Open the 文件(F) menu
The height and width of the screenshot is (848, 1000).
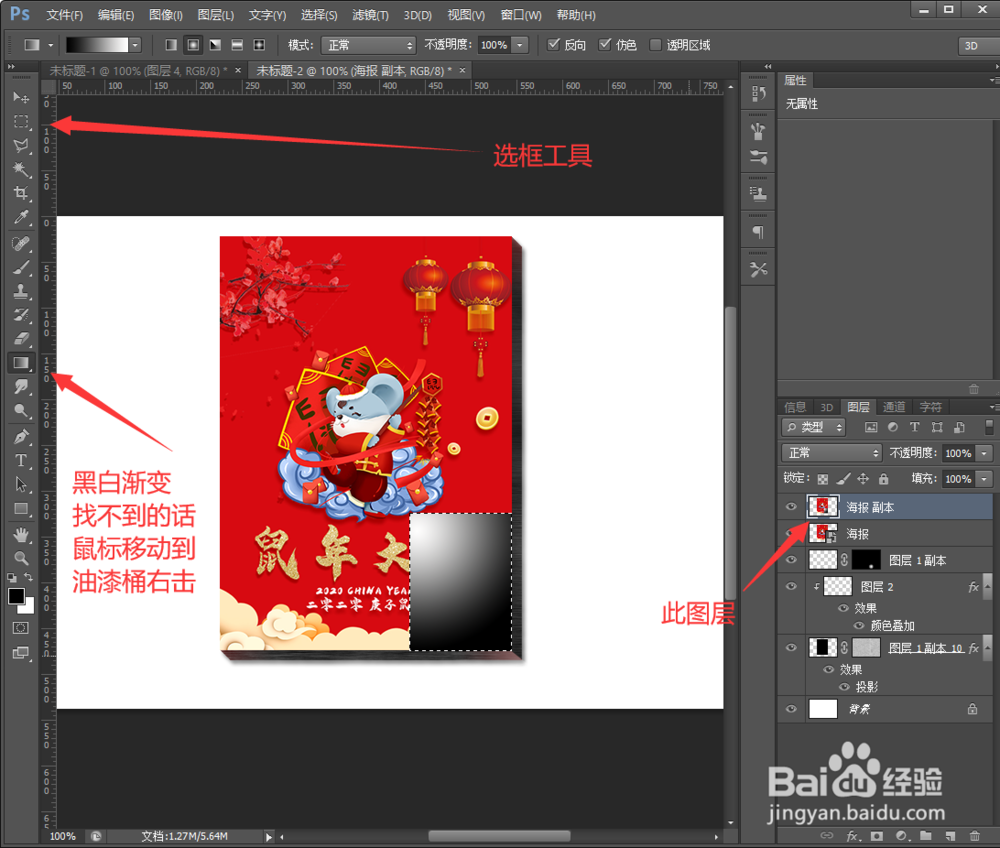[x=64, y=15]
